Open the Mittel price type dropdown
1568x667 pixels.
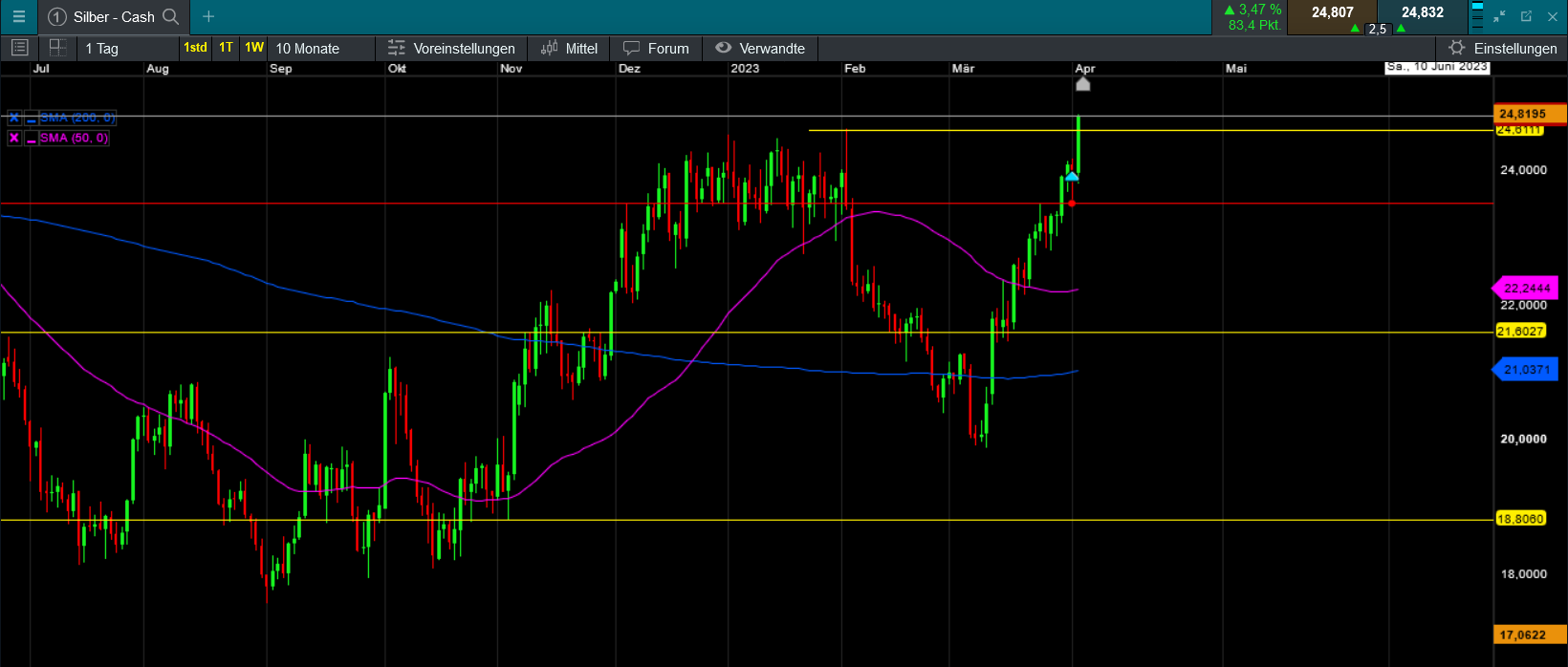(x=569, y=48)
